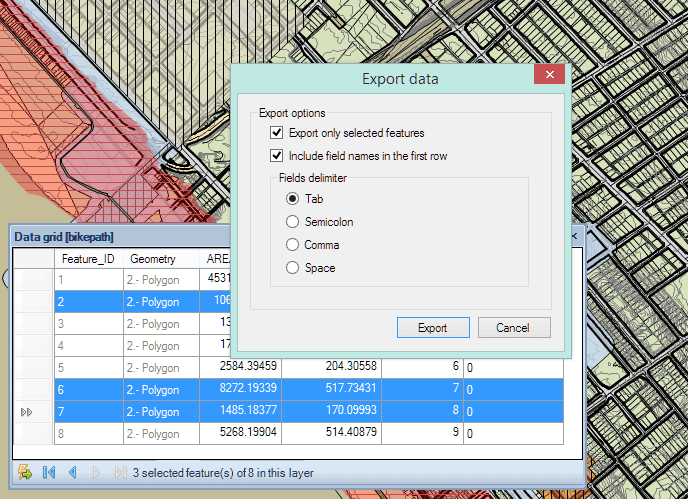
Task: Close the Export data dialog
Action: pyautogui.click(x=546, y=77)
